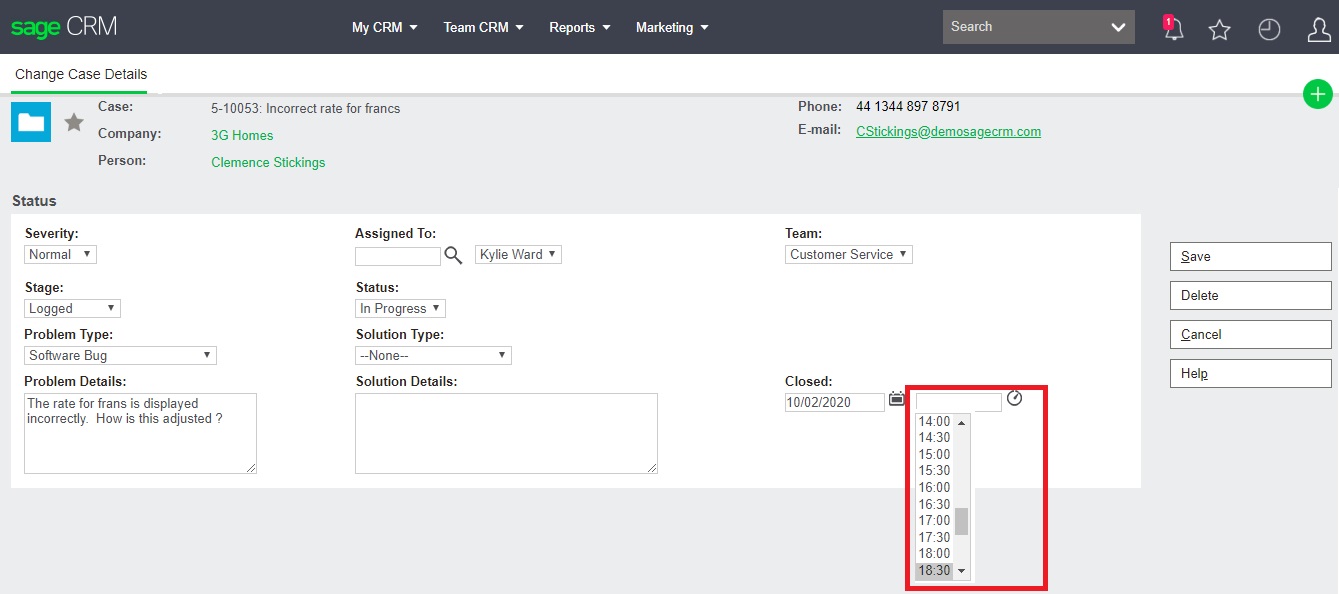Select 18:00 in the time list
Image resolution: width=1339 pixels, height=594 pixels.
click(x=935, y=554)
